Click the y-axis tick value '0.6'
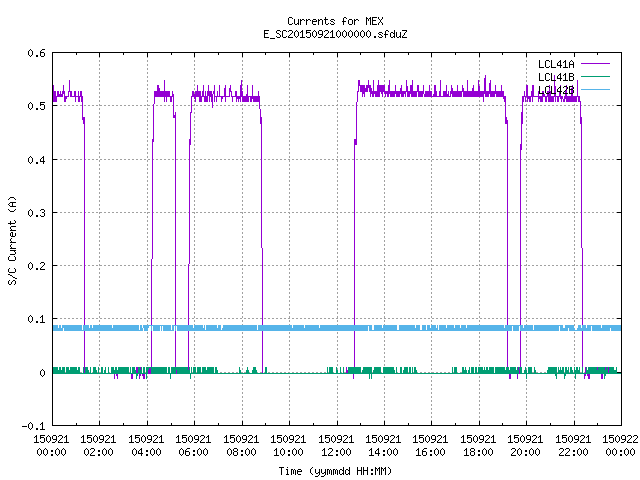This screenshot has height=480, width=640. tap(36, 53)
